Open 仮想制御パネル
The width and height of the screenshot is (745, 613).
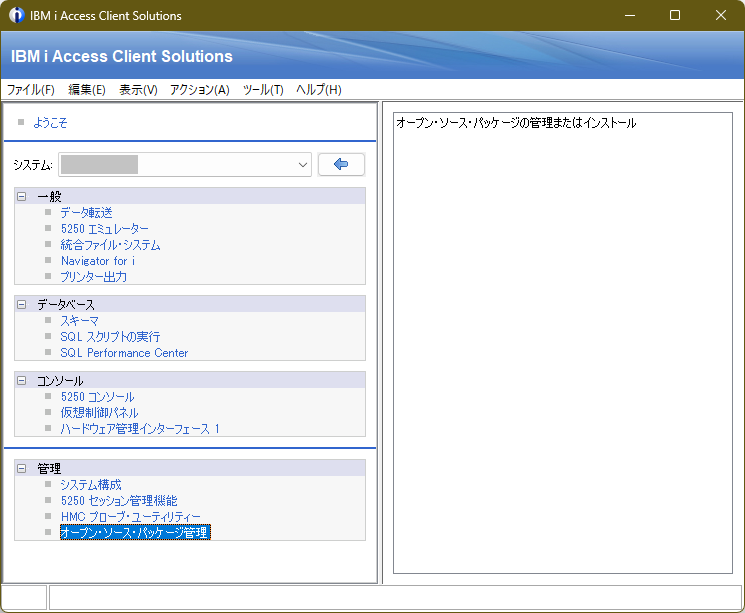pos(99,413)
